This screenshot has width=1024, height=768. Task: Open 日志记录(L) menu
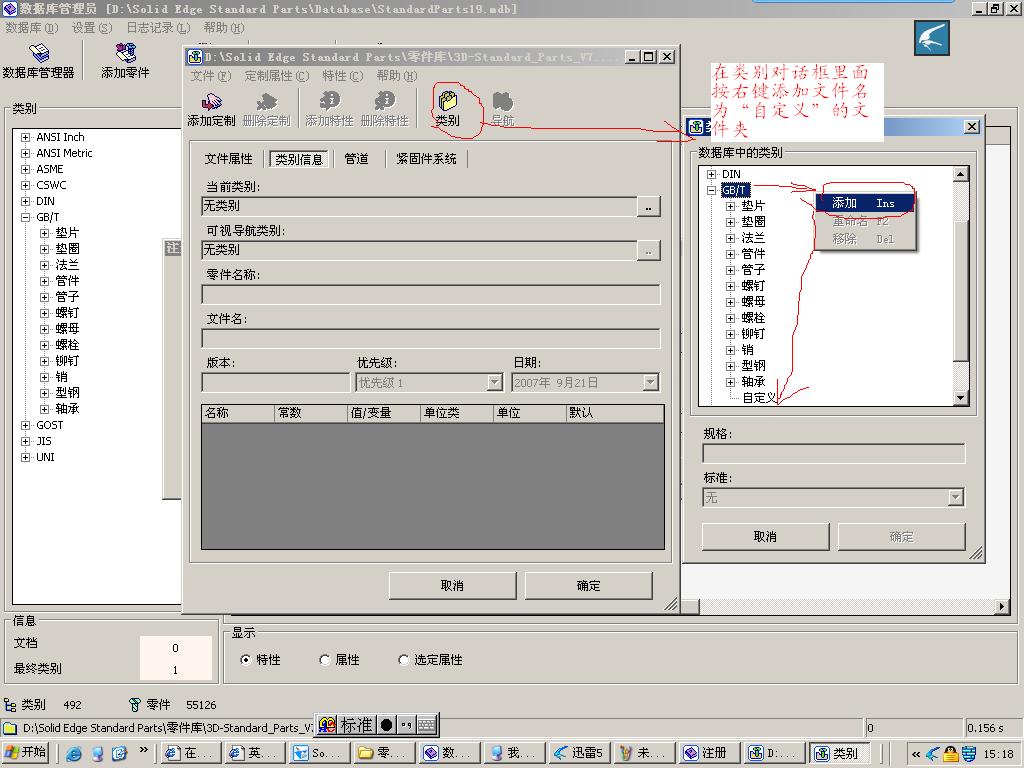pyautogui.click(x=158, y=27)
